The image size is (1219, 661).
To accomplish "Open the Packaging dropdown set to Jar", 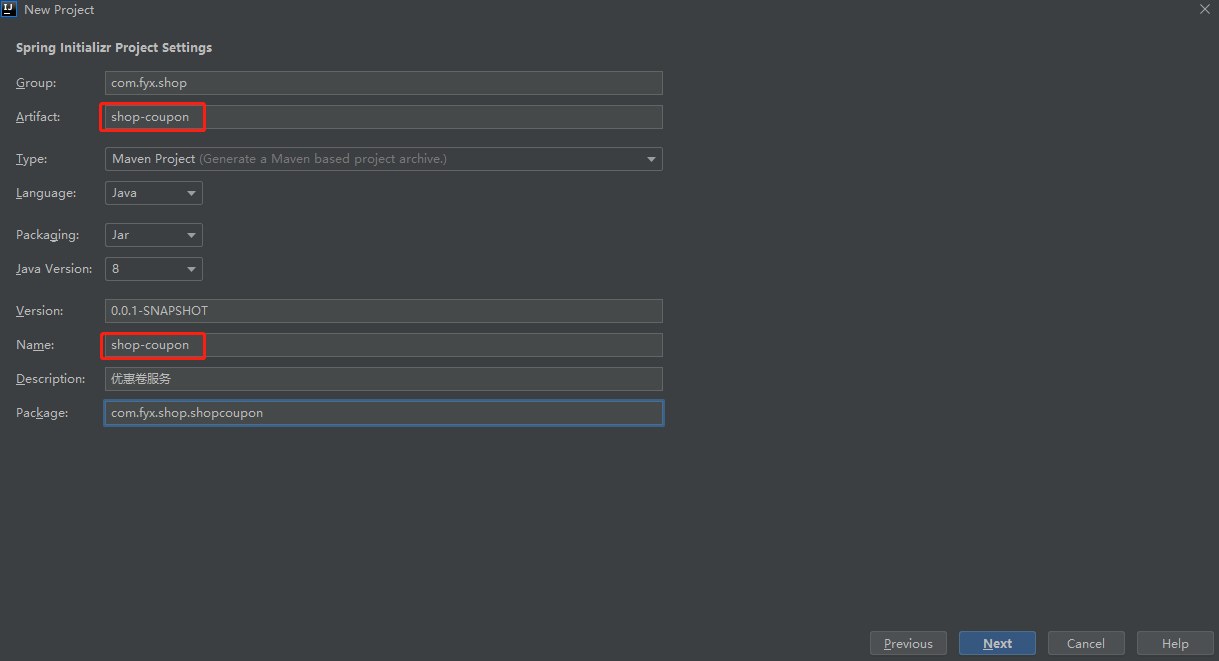I will click(x=154, y=235).
